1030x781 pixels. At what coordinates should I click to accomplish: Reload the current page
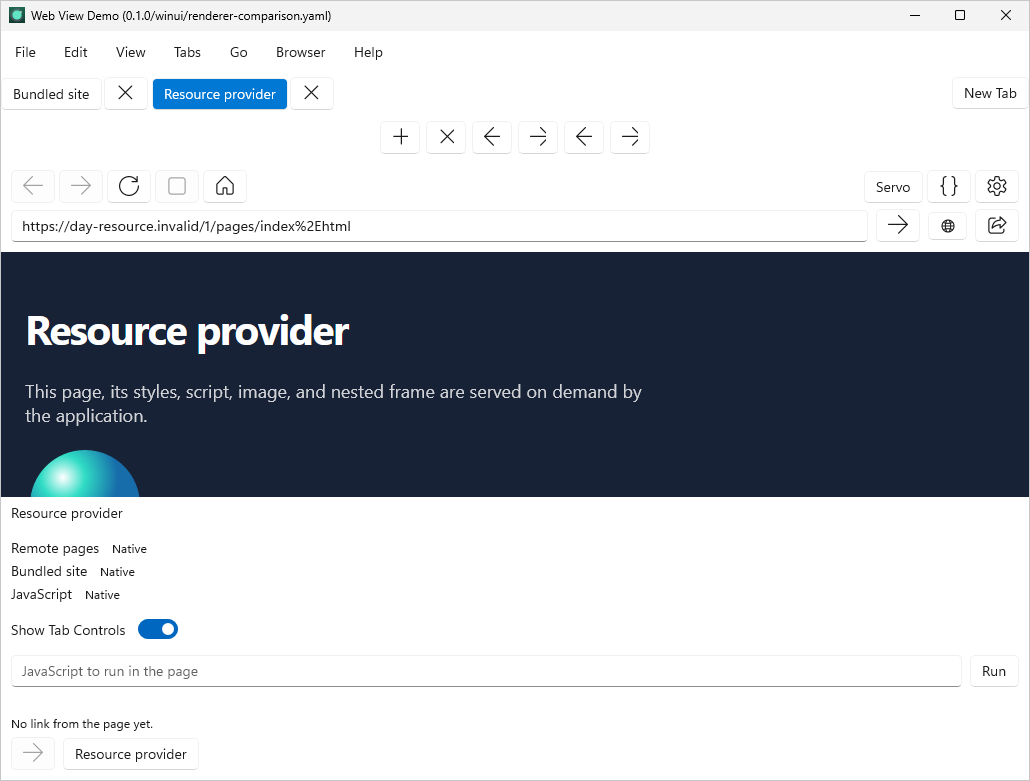pos(129,186)
